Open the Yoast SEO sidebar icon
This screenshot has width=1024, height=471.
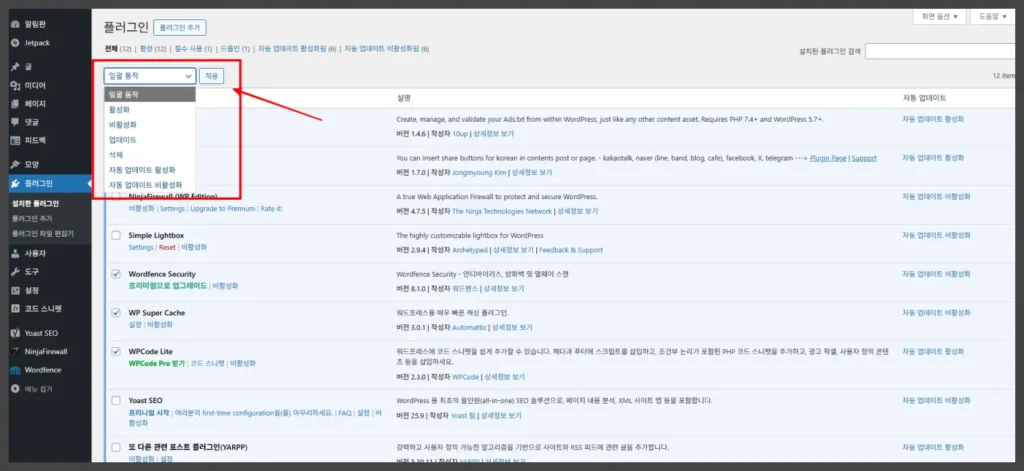16,333
